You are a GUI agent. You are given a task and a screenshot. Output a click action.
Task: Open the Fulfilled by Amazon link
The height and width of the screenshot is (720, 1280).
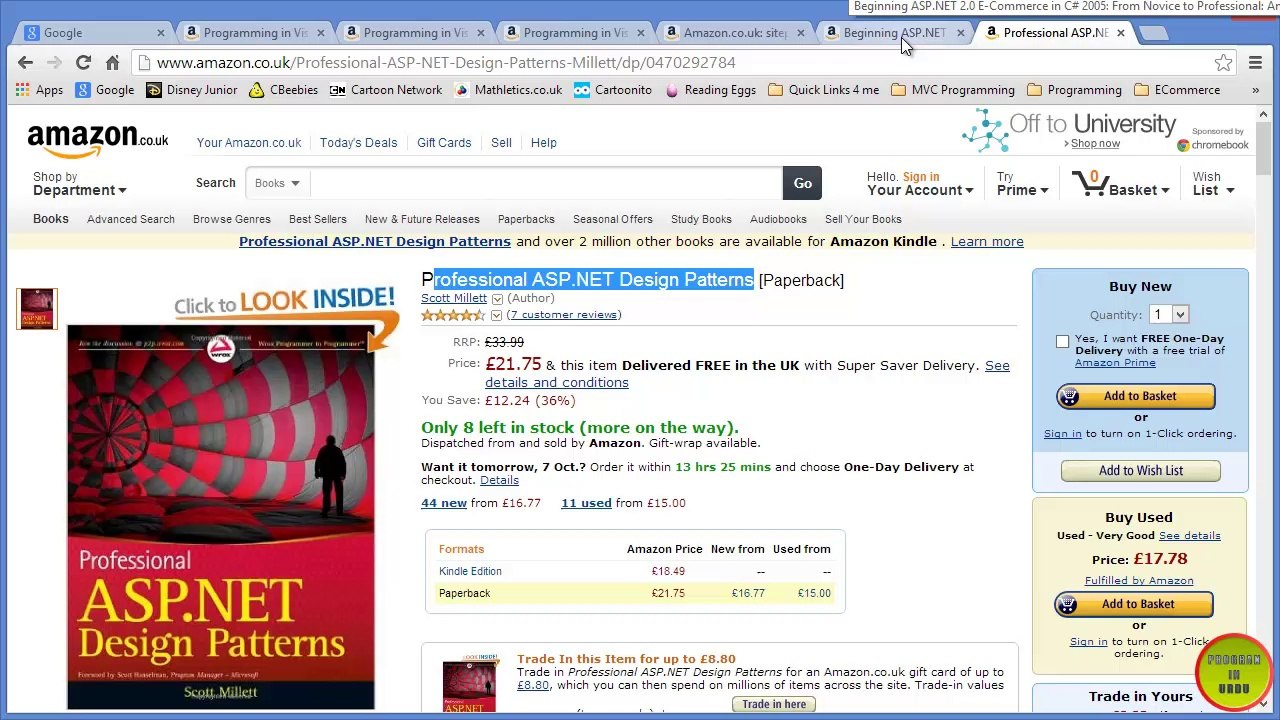1139,581
